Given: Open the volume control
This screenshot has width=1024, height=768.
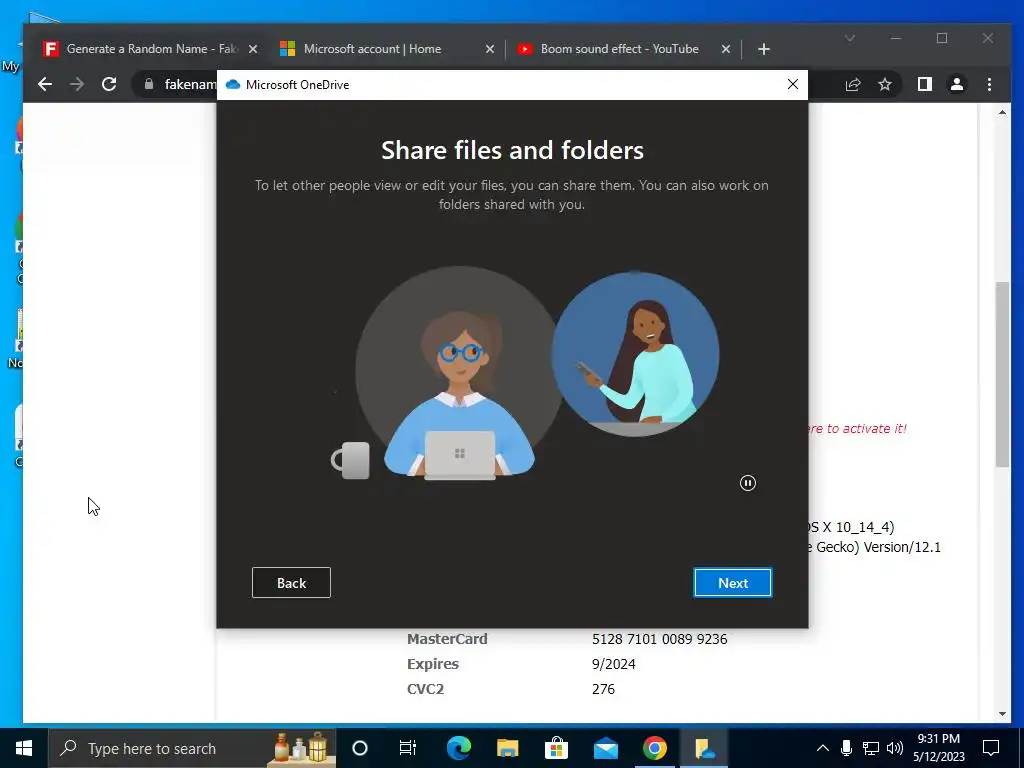Looking at the screenshot, I should (x=895, y=748).
